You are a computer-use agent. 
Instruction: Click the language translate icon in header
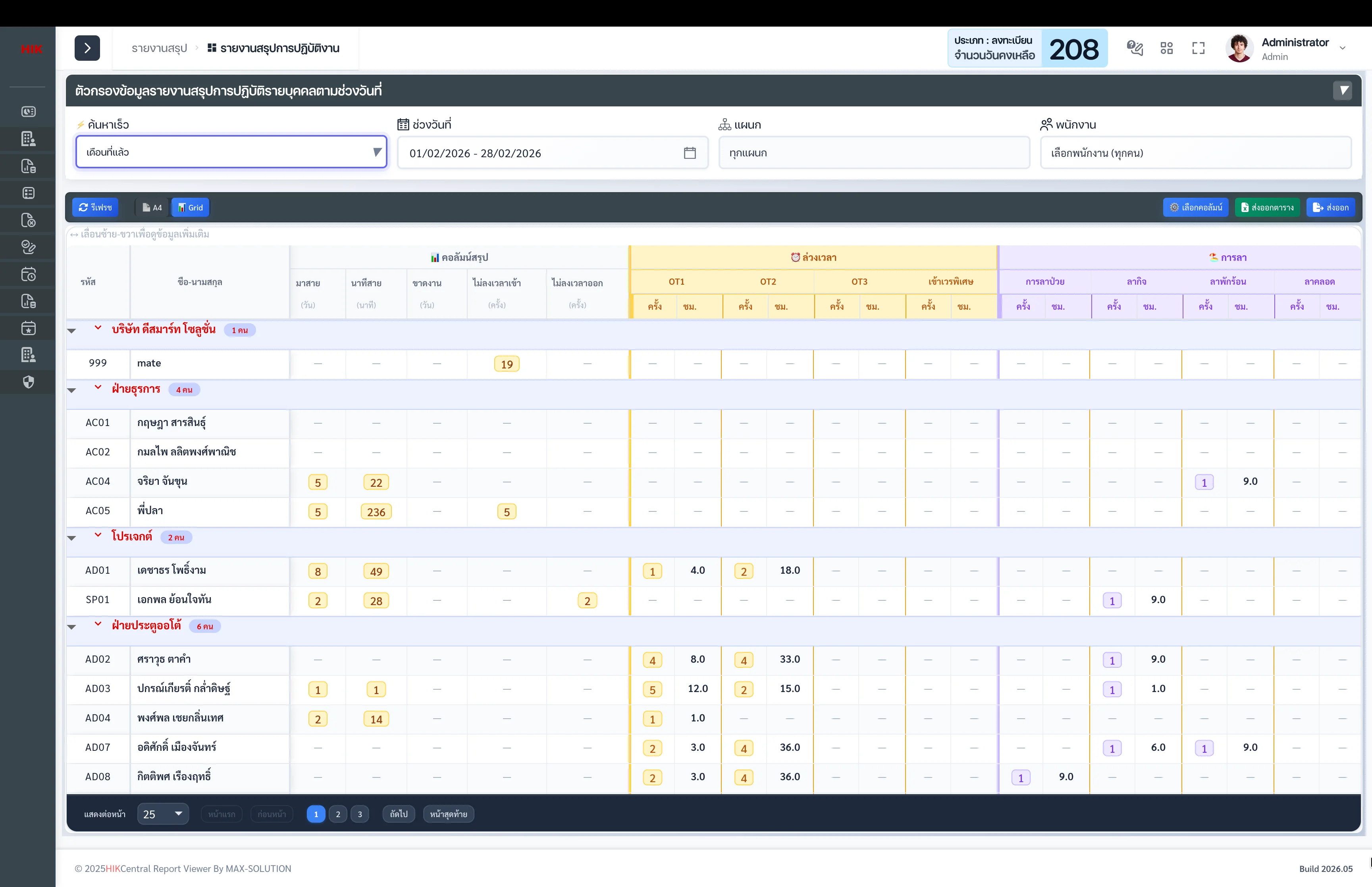(x=1134, y=48)
